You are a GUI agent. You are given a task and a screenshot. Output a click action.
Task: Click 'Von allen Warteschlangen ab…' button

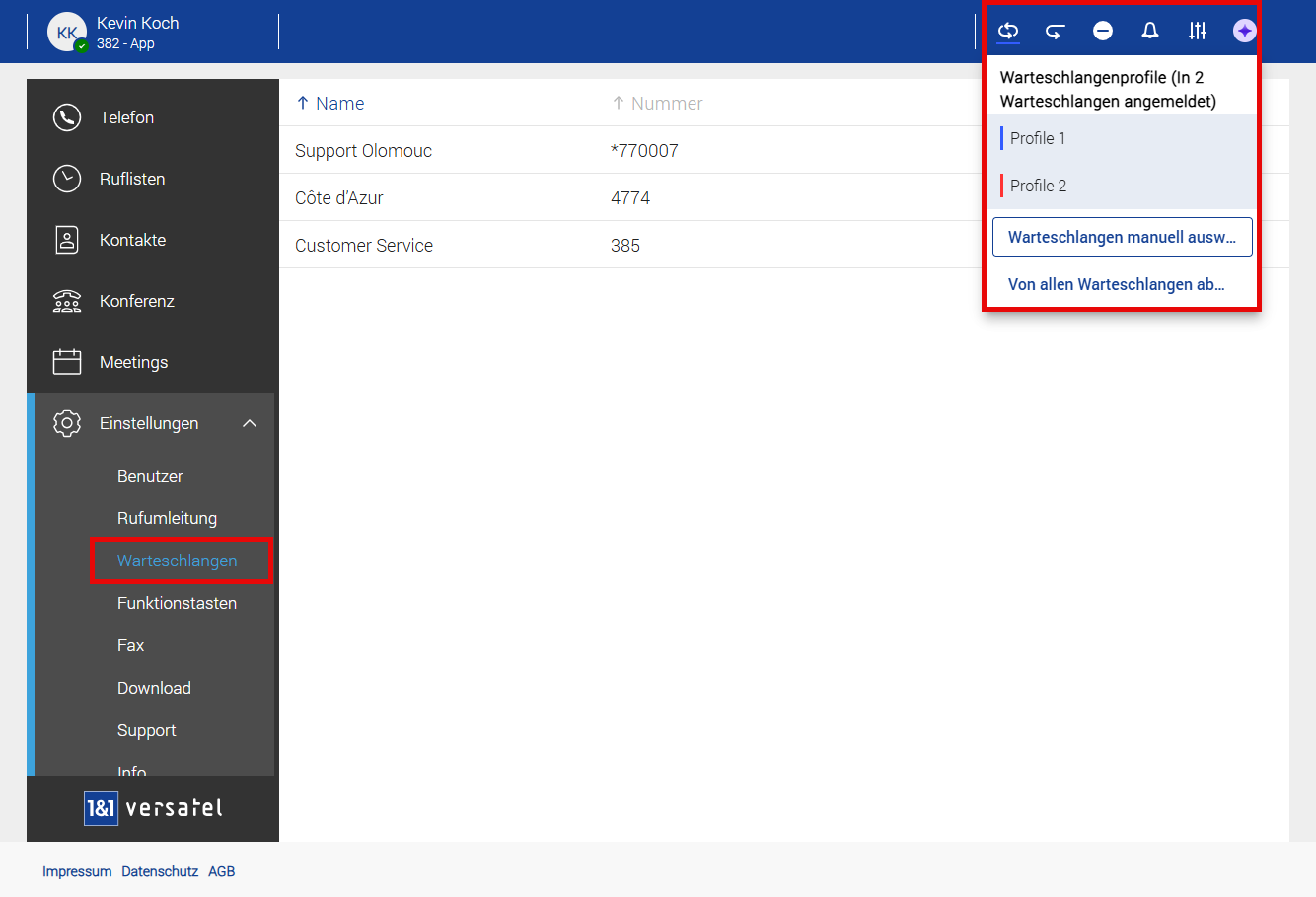click(x=1116, y=284)
